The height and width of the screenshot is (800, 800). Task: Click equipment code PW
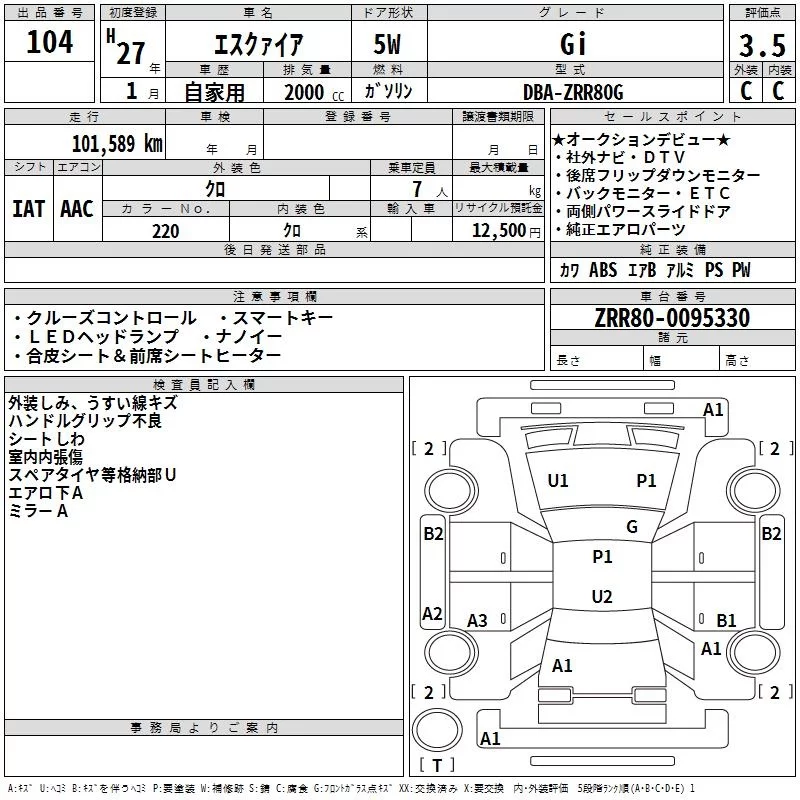pyautogui.click(x=741, y=269)
